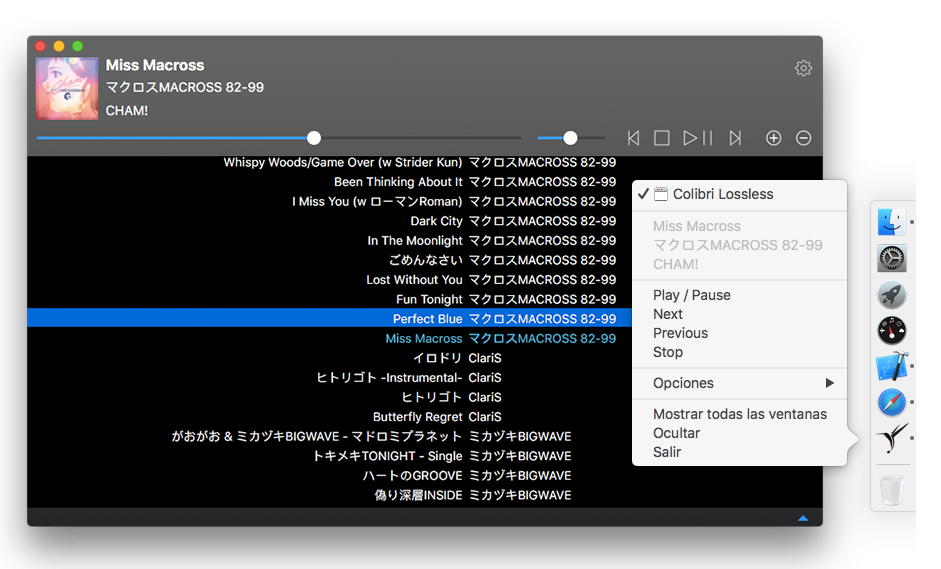Screen dimensions: 941x569
Task: Select Mostrar todas las ventanas
Action: pyautogui.click(x=739, y=414)
